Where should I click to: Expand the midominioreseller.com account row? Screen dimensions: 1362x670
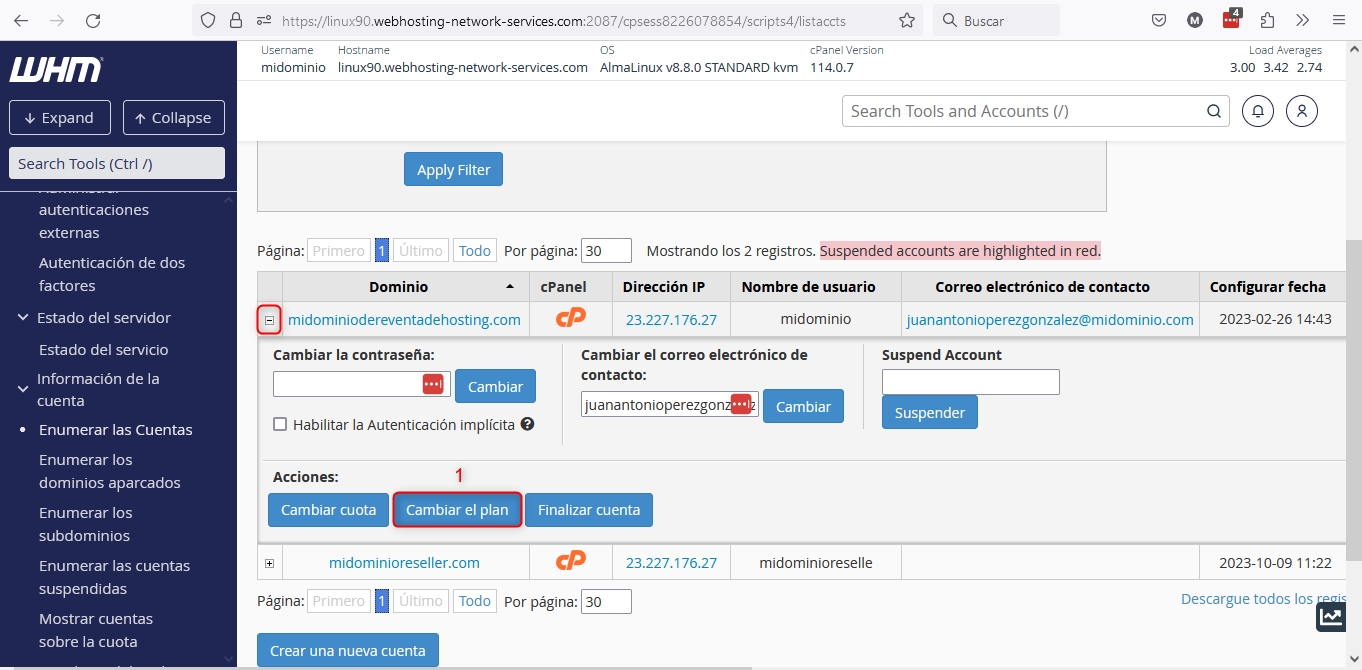tap(270, 563)
